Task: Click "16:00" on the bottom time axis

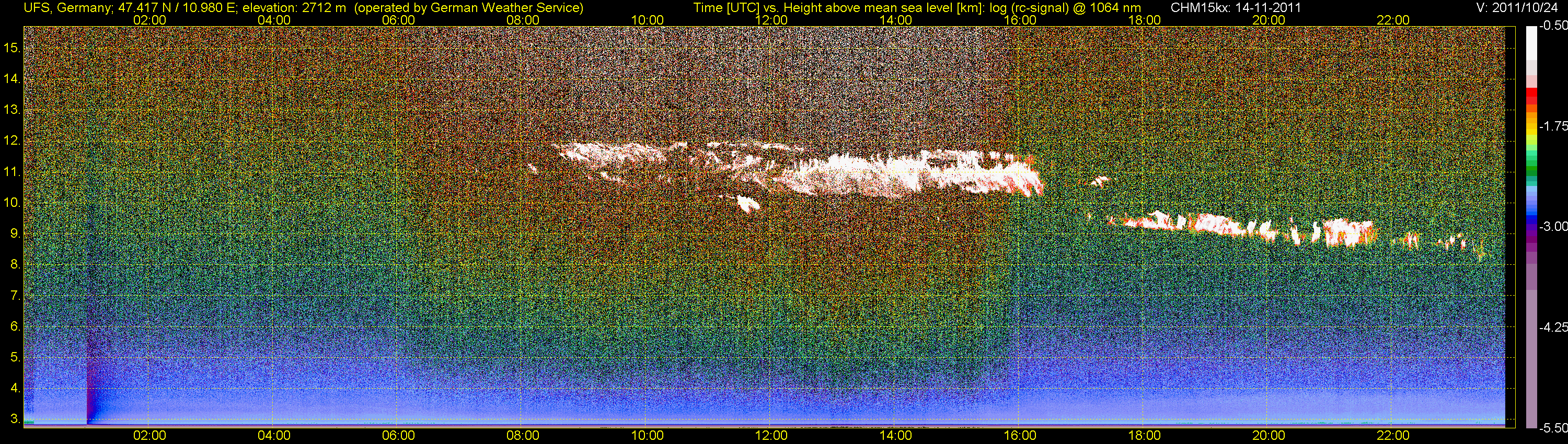Action: coord(1020,436)
